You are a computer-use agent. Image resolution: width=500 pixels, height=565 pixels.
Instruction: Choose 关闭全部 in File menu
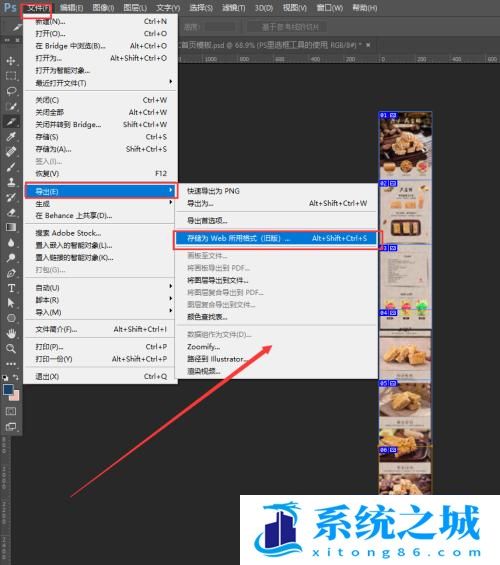pos(101,112)
